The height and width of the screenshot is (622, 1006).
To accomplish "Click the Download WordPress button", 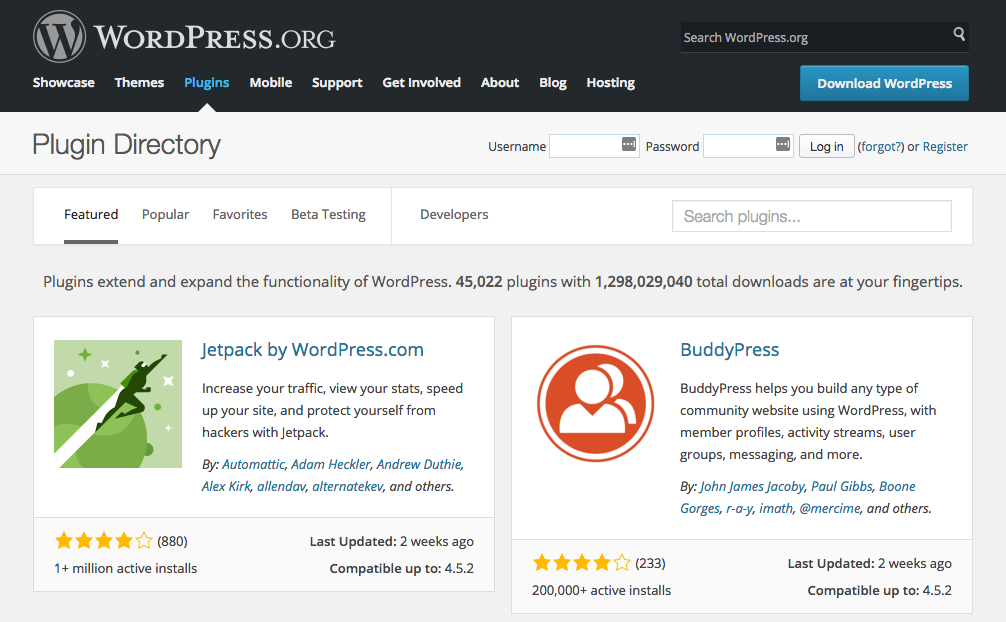I will point(884,83).
